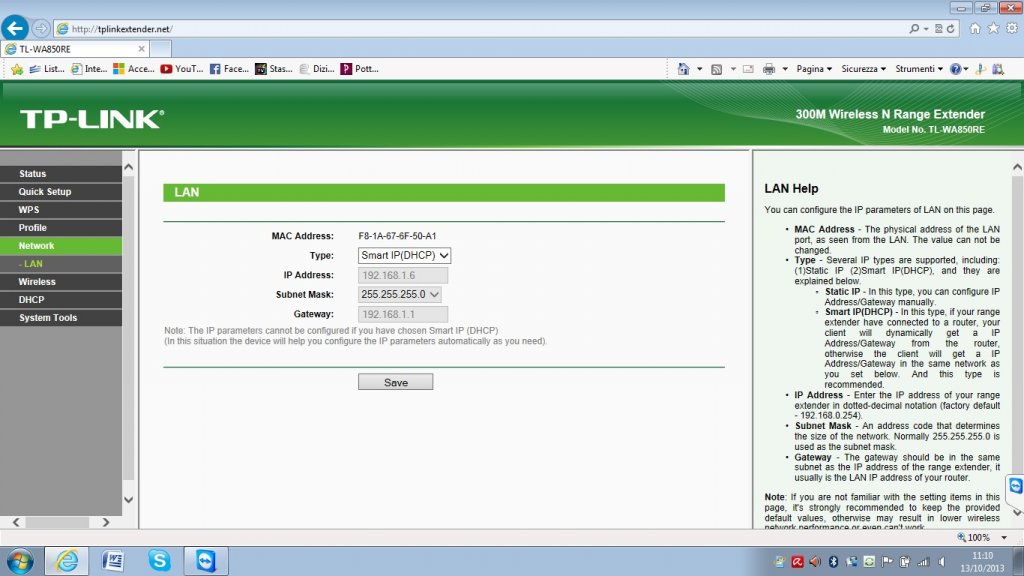
Task: Click the RSS Feeds icon in command bar
Action: 716,69
